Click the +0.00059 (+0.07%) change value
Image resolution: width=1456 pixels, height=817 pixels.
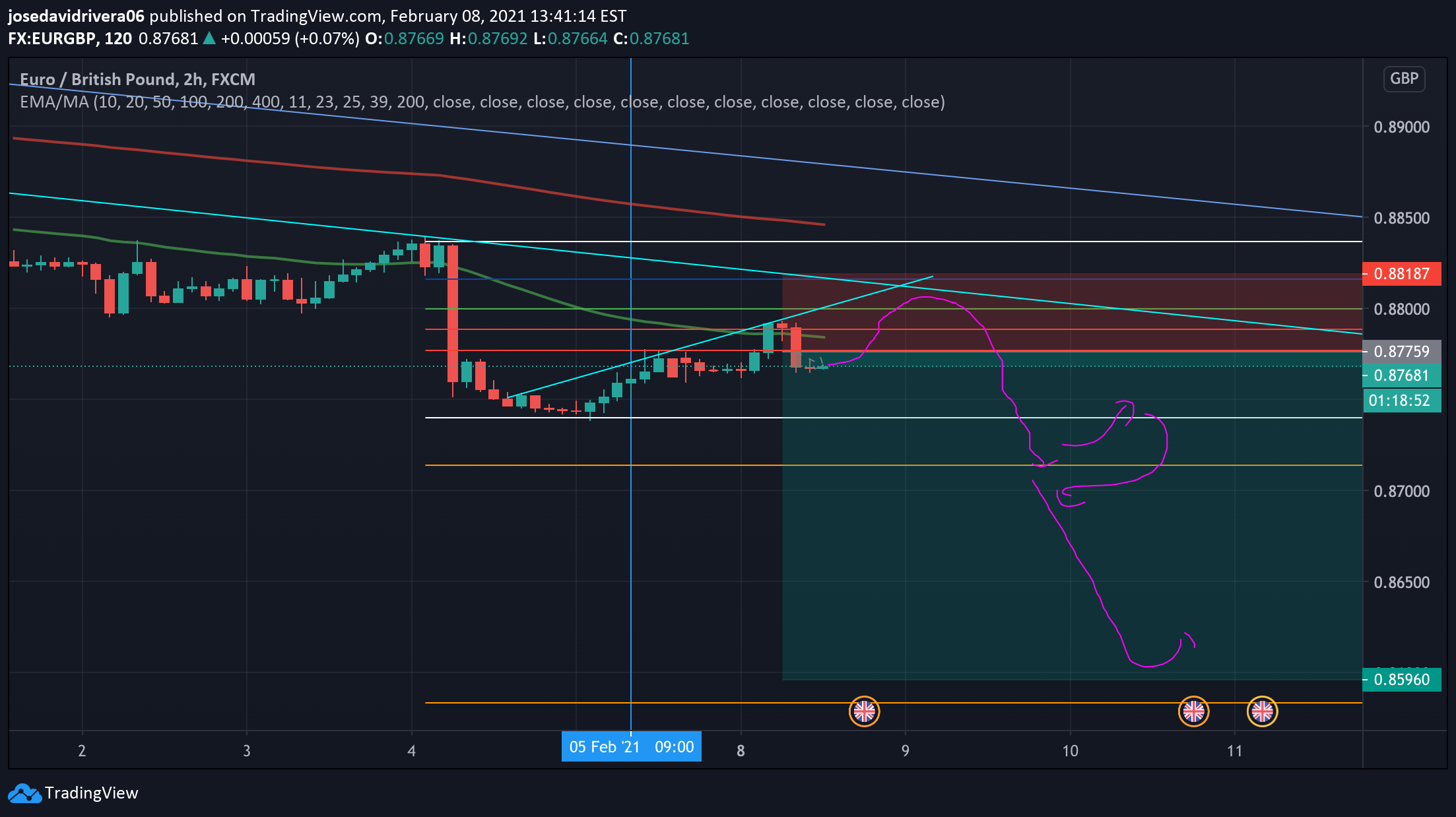click(x=290, y=39)
